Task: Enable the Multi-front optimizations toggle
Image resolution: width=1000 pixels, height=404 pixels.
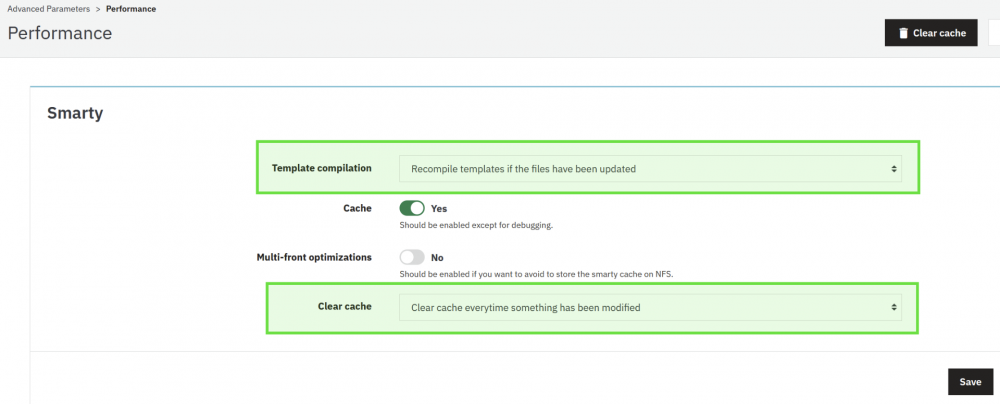Action: 412,257
